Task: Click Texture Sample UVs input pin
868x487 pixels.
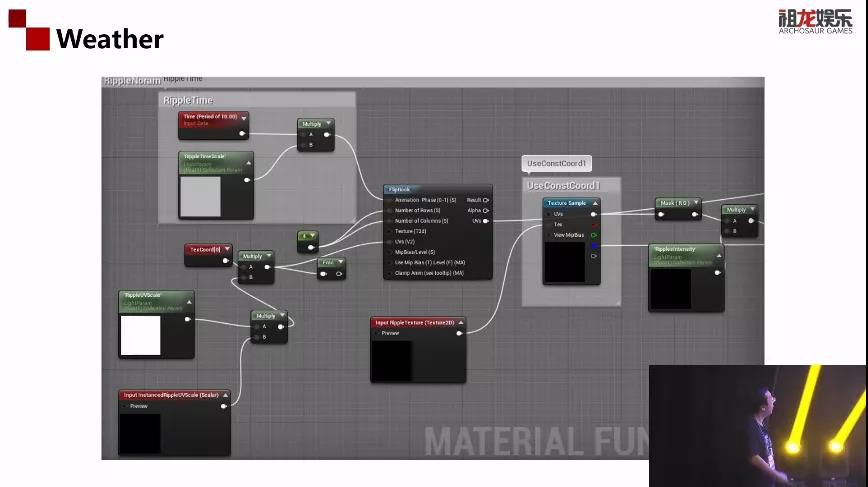Action: coord(549,214)
